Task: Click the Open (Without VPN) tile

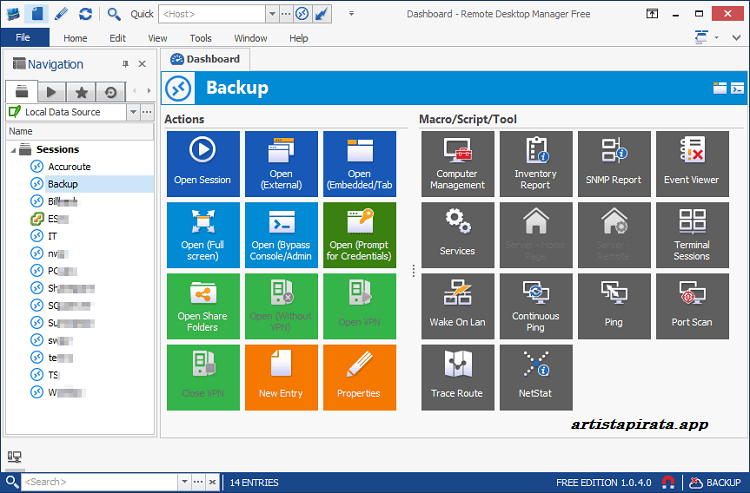Action: pos(281,306)
